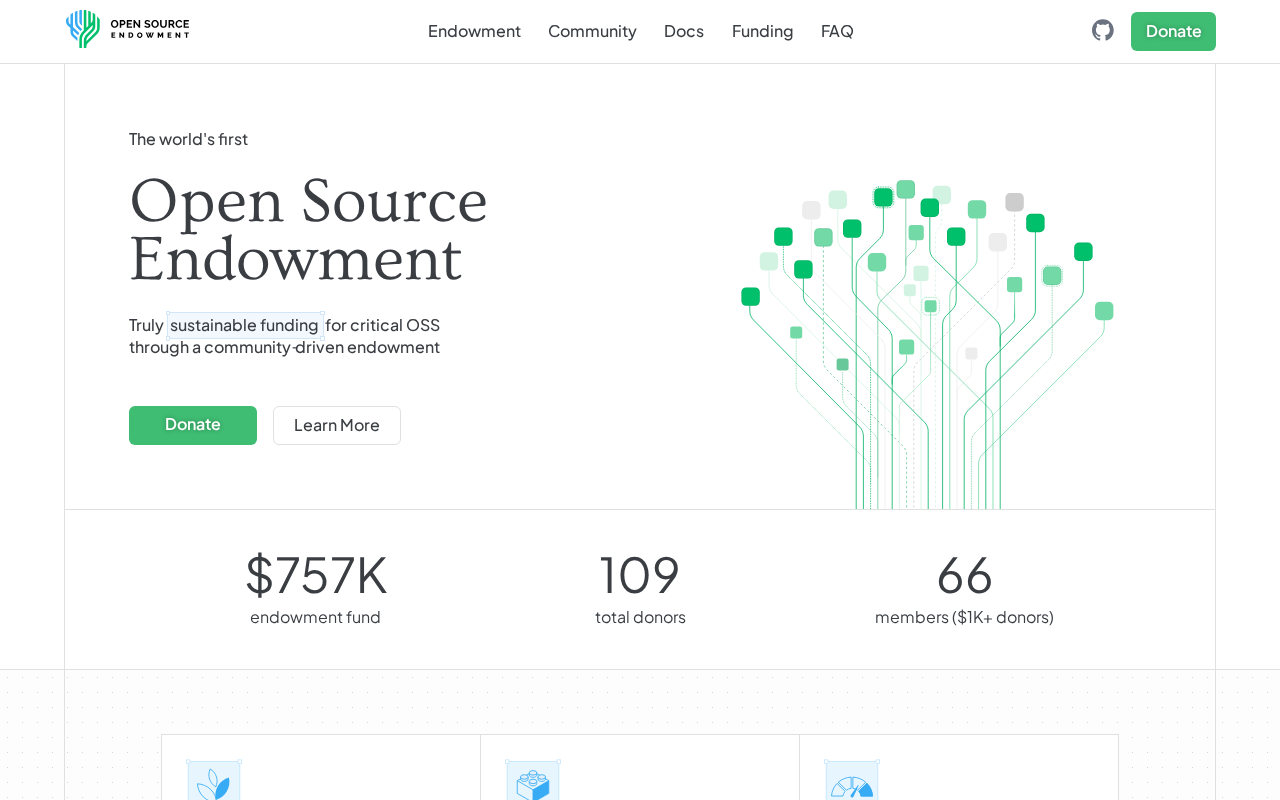Click the Learn More button
Screen dimensions: 1280x800
(337, 425)
